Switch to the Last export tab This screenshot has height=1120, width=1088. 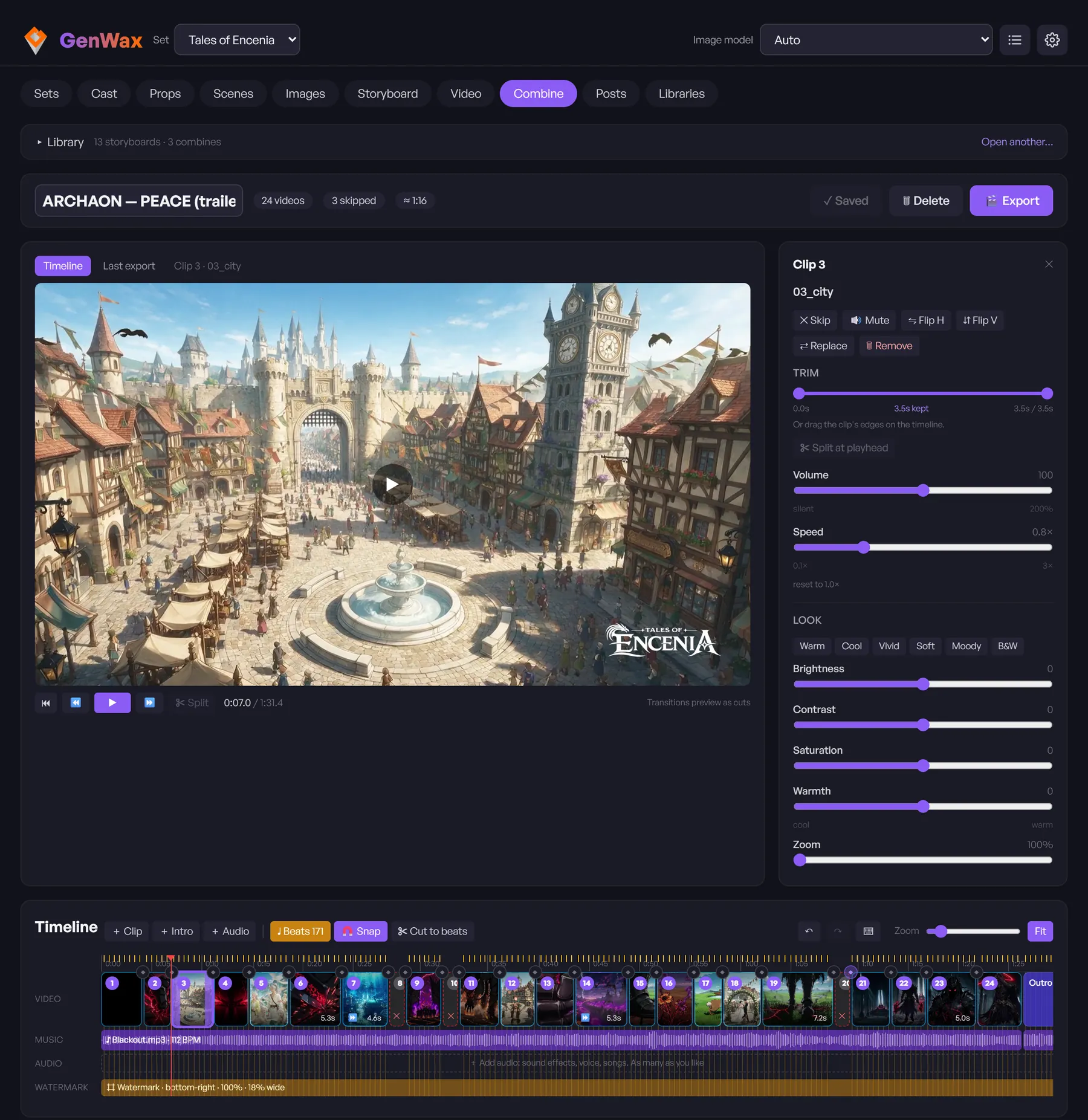(129, 266)
